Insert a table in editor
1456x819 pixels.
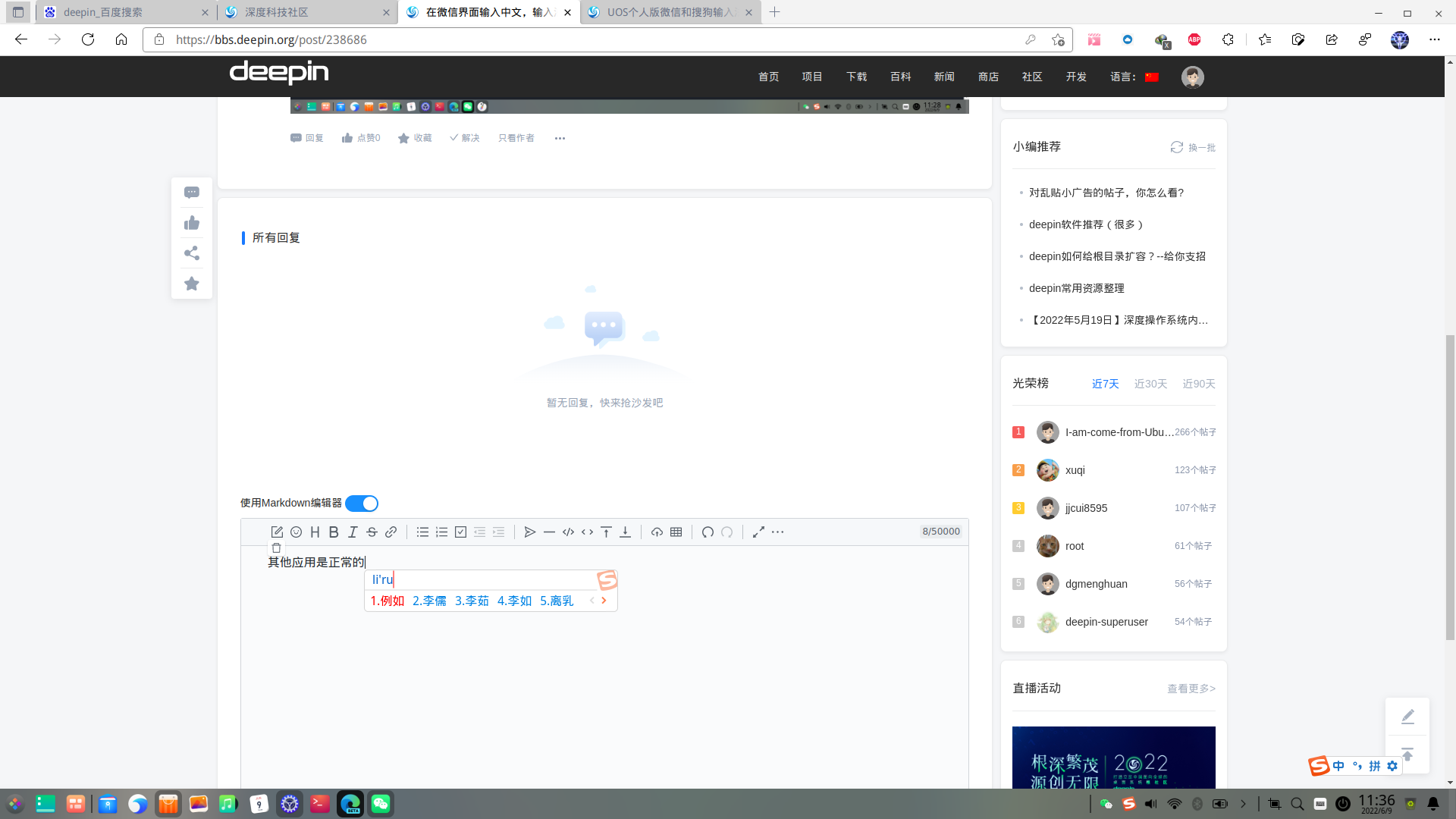coord(676,532)
